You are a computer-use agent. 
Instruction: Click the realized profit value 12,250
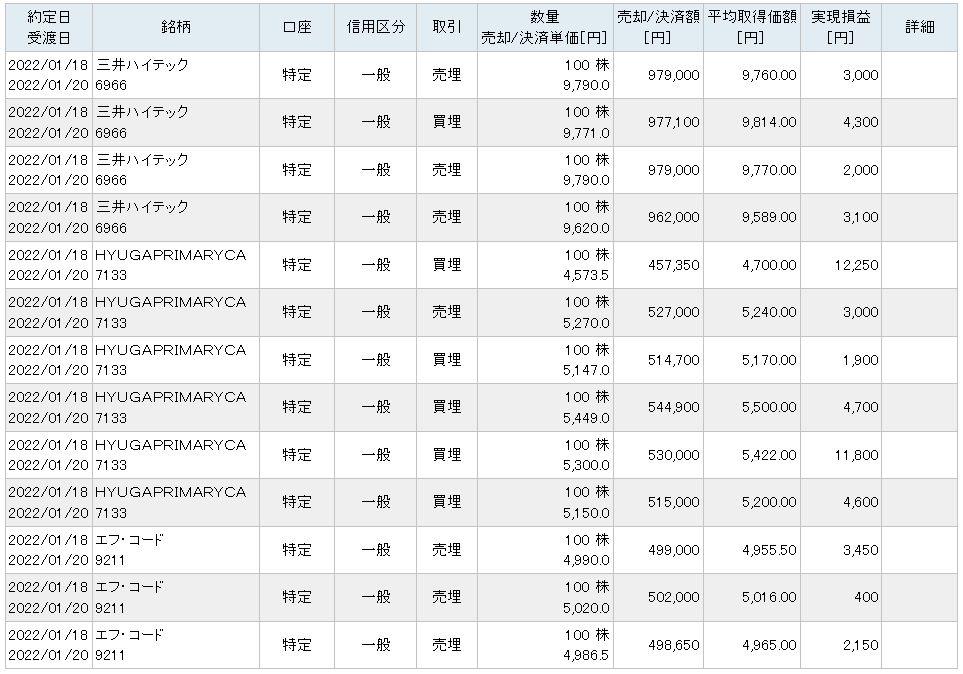[x=857, y=265]
